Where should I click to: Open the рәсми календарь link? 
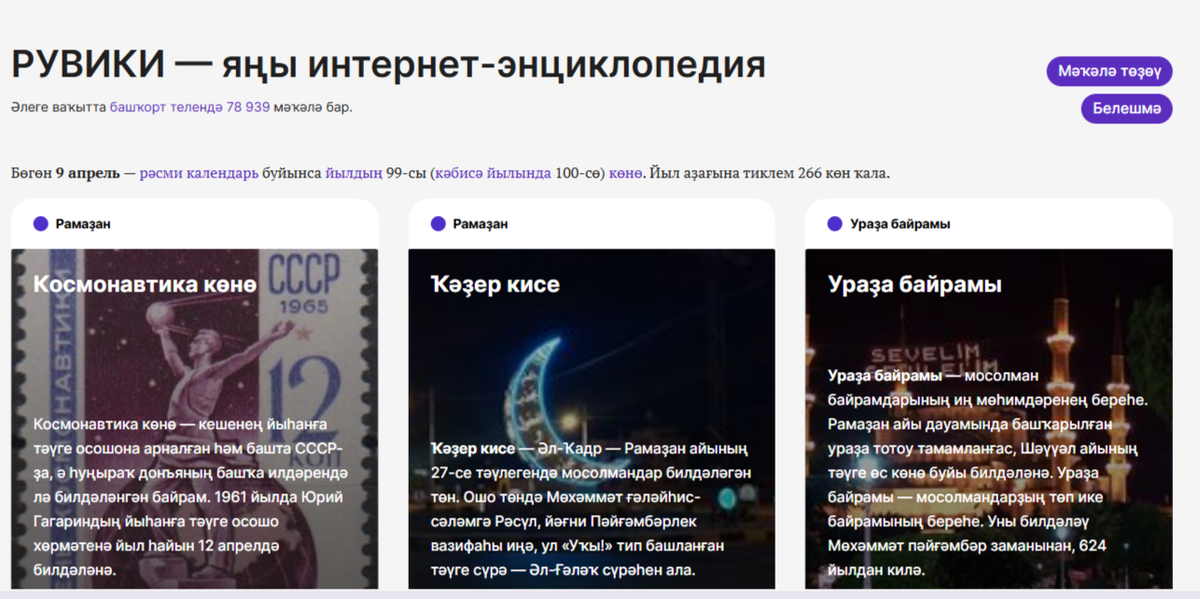click(199, 173)
